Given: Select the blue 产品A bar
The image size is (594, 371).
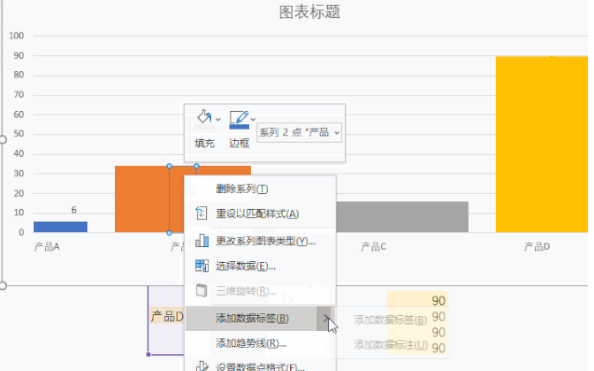Looking at the screenshot, I should tap(61, 227).
